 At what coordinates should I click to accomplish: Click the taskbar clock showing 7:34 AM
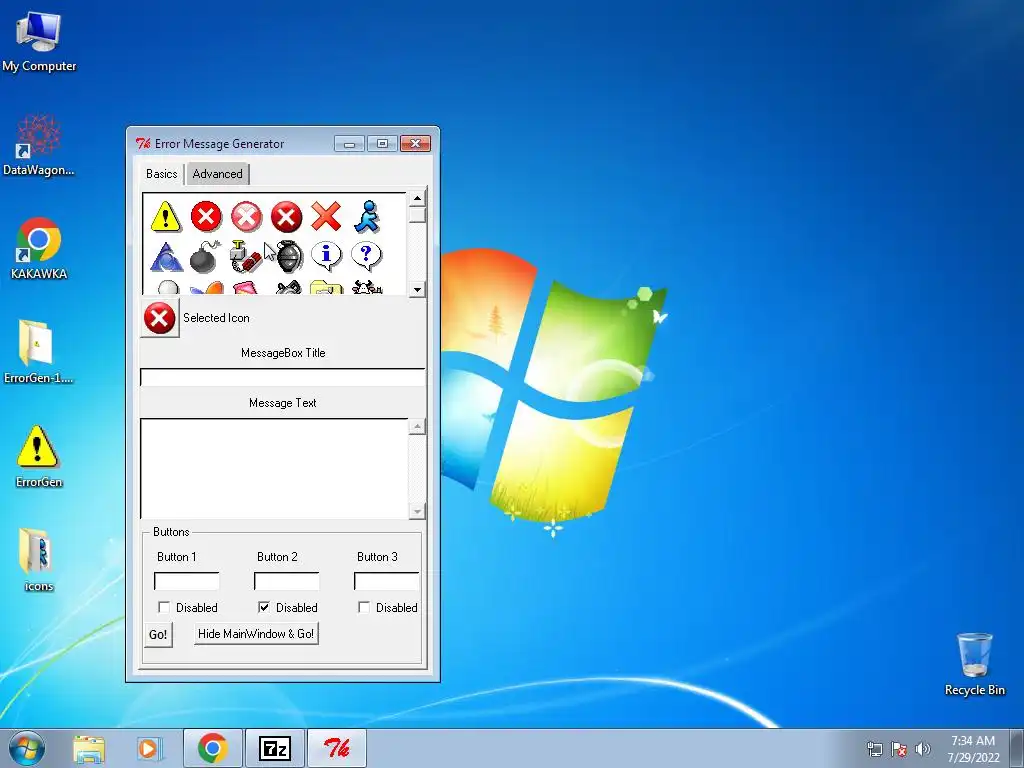973,749
